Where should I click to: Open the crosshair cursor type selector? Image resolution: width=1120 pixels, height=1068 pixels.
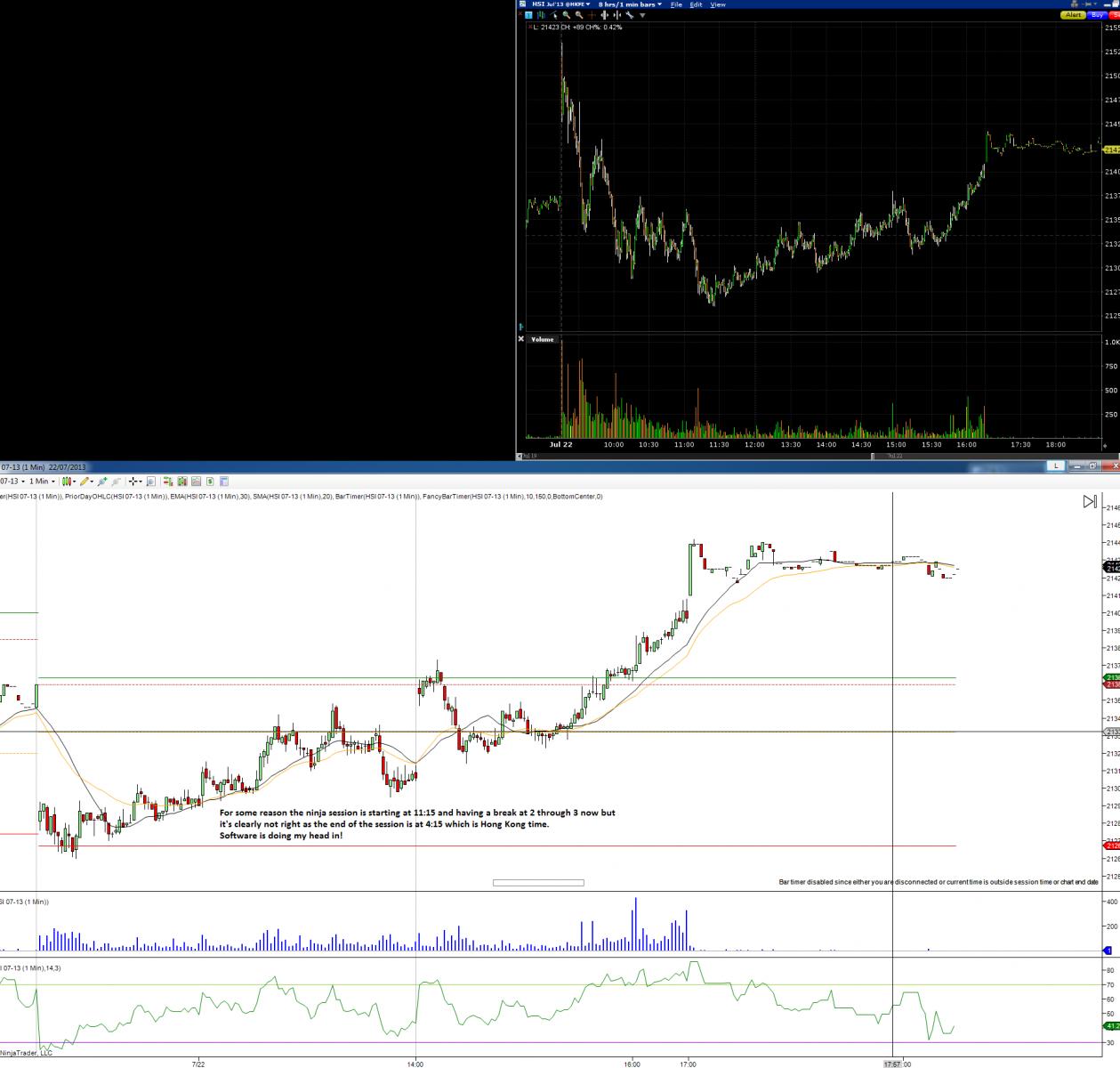134,481
